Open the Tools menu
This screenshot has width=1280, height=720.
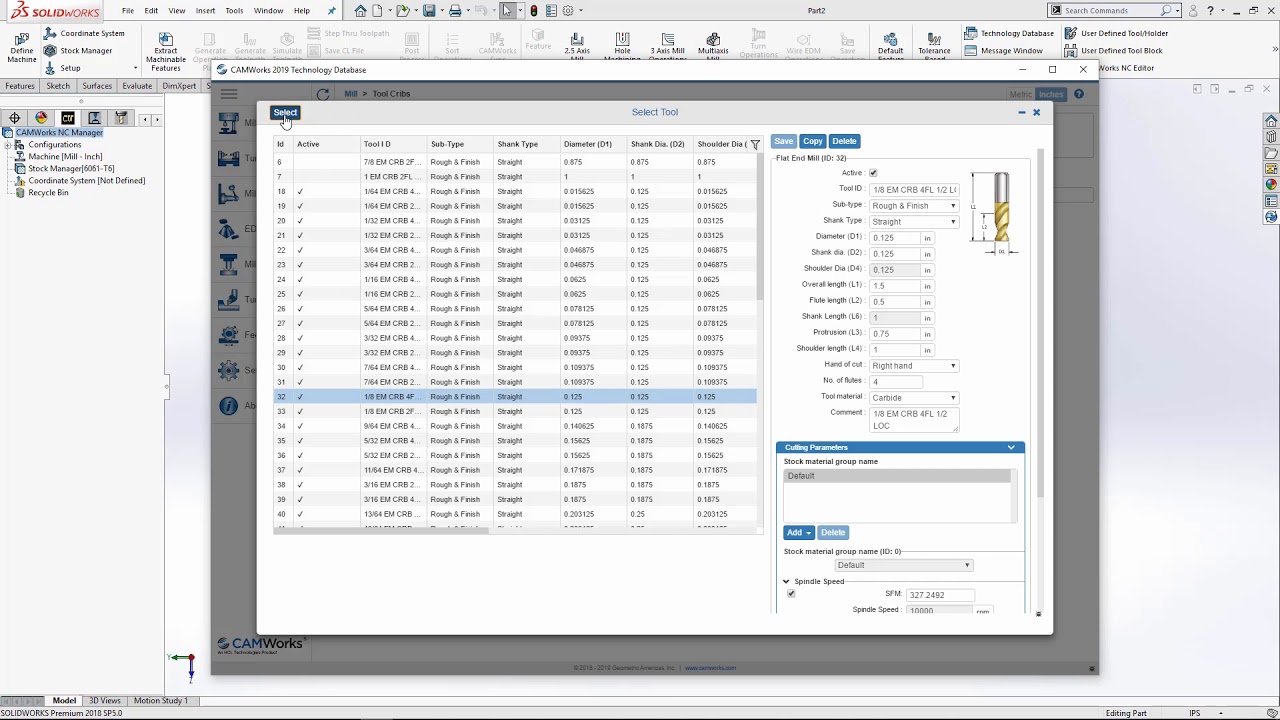pos(234,11)
